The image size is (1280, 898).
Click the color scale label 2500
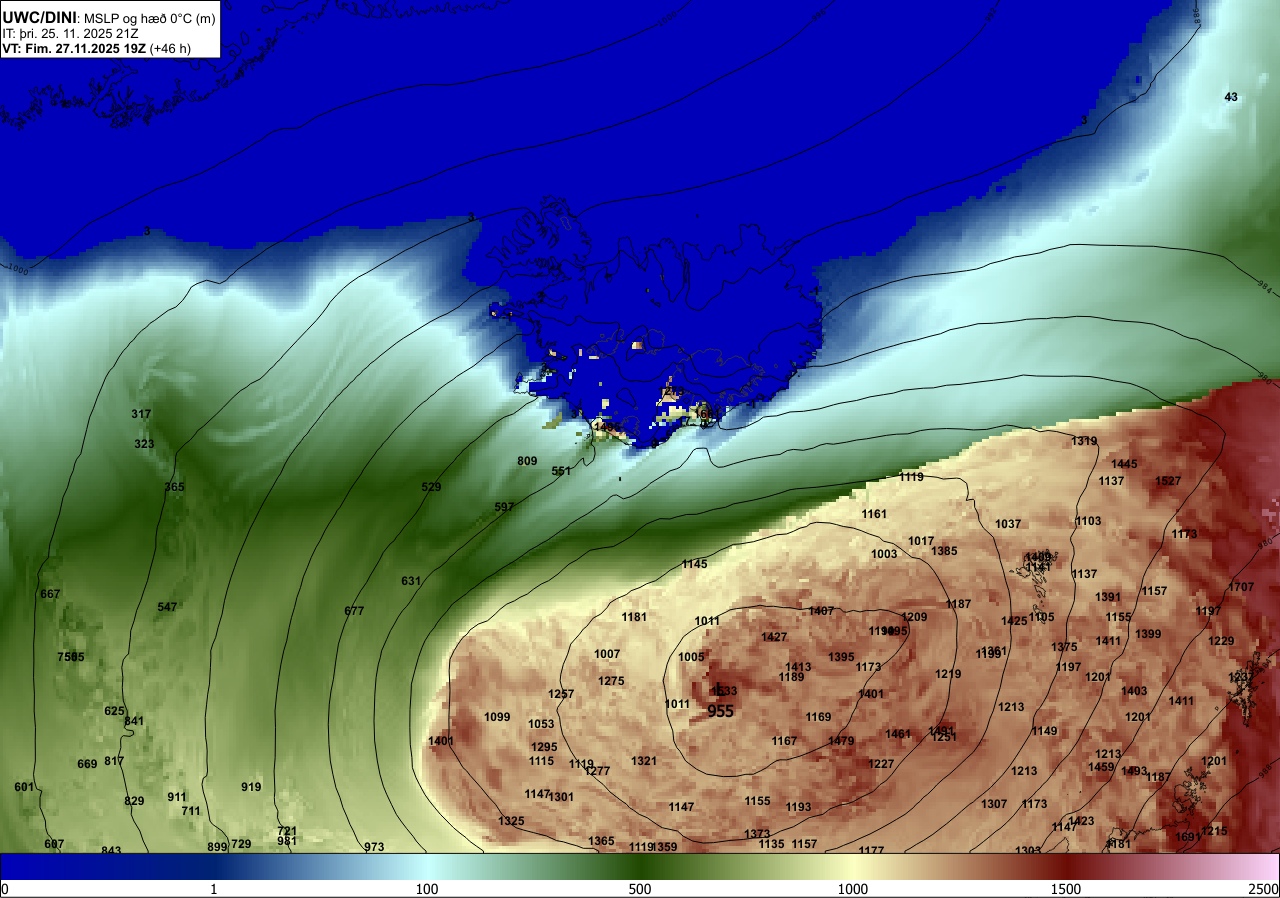tap(1264, 889)
